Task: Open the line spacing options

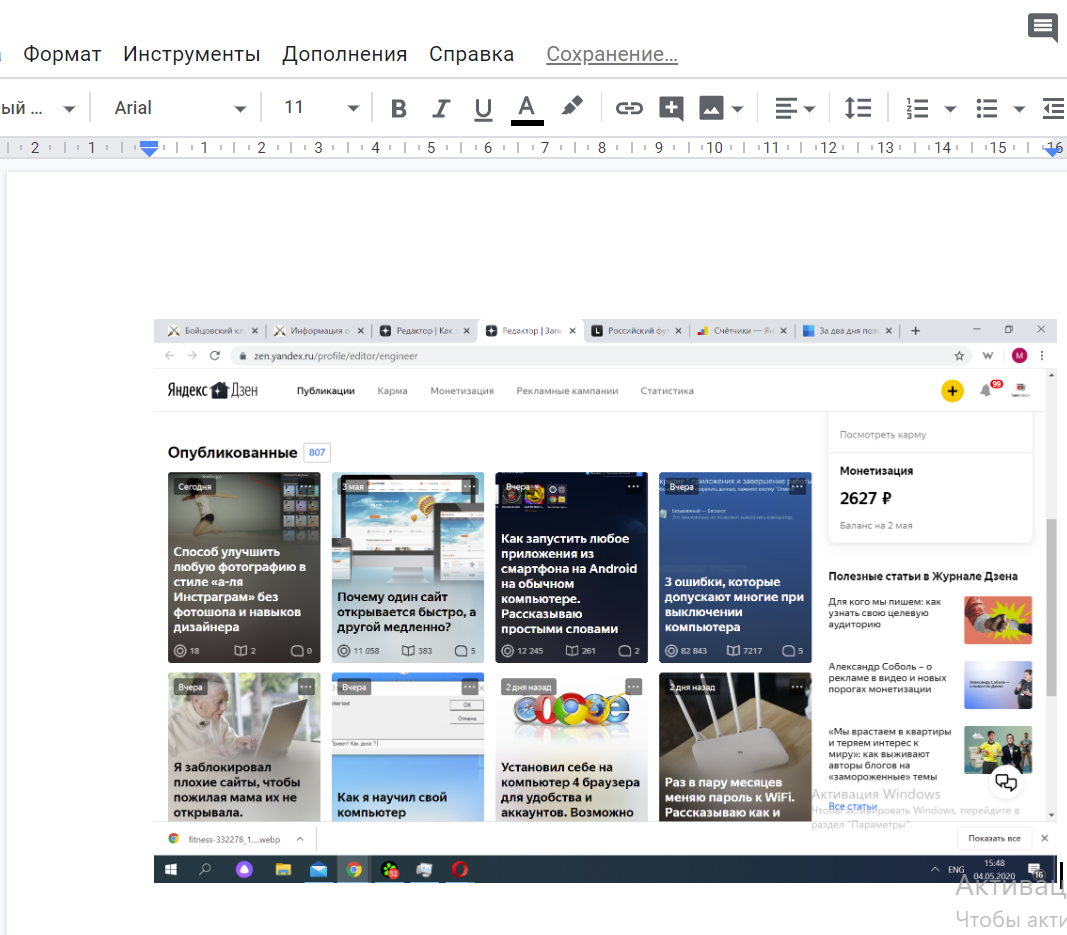Action: [858, 108]
